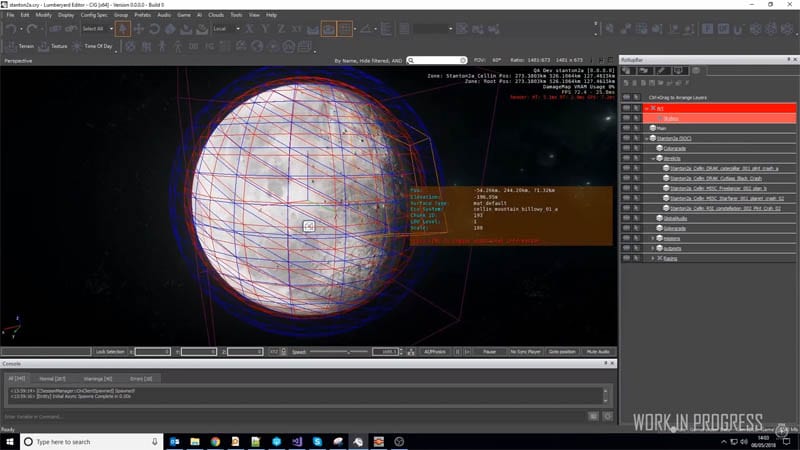
Task: Select the Rotate tool icon
Action: point(154,29)
